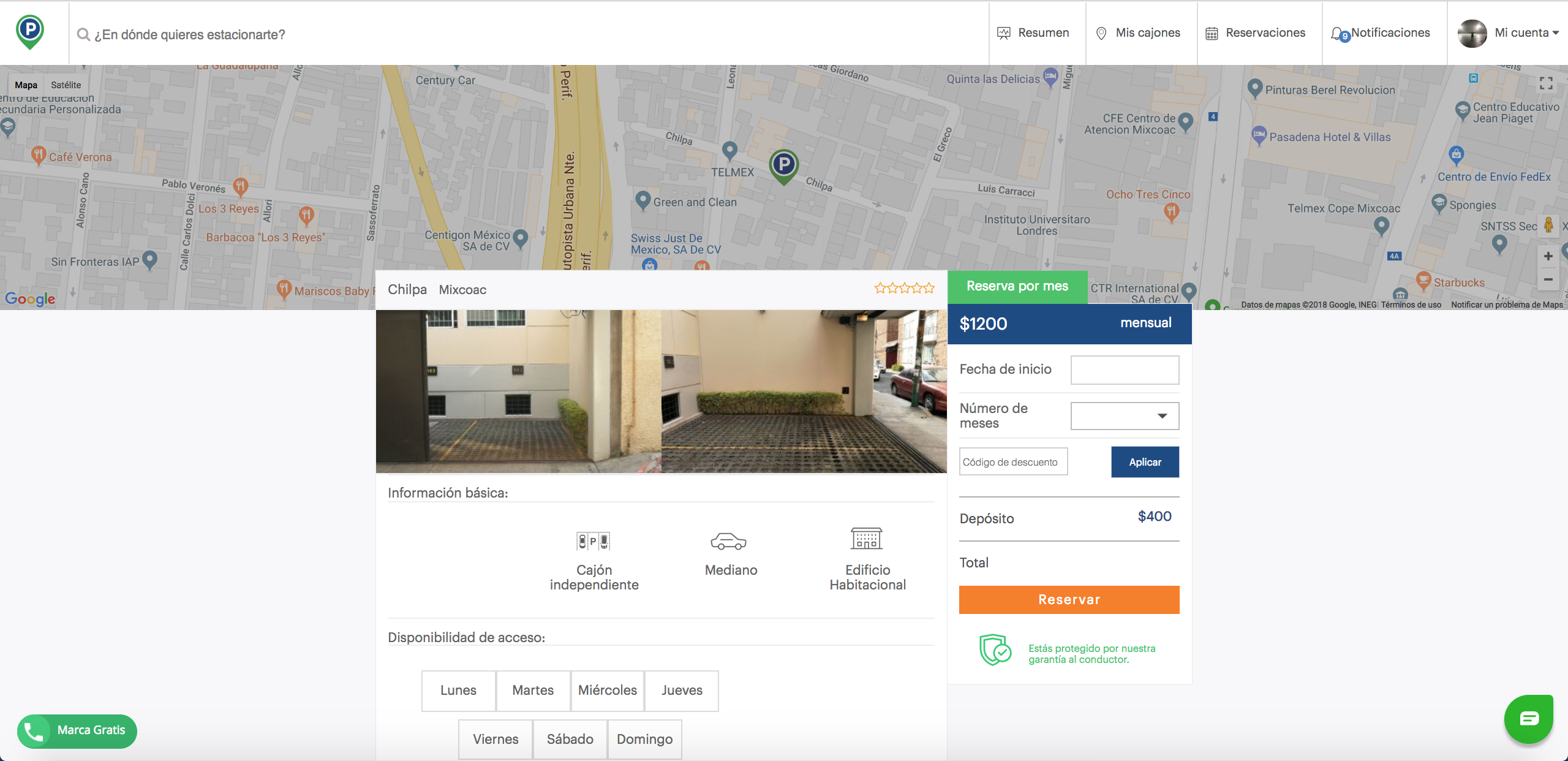Screen dimensions: 1568x761
Task: Apply discount code with Aplicar button
Action: point(1144,462)
